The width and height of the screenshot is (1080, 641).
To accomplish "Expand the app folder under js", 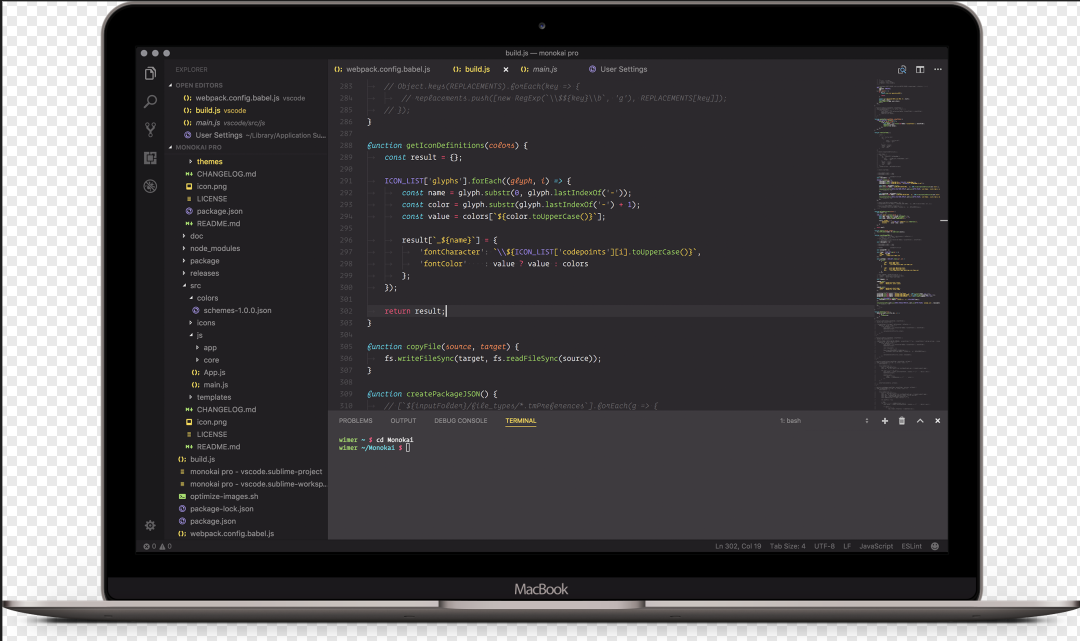I will pos(209,348).
